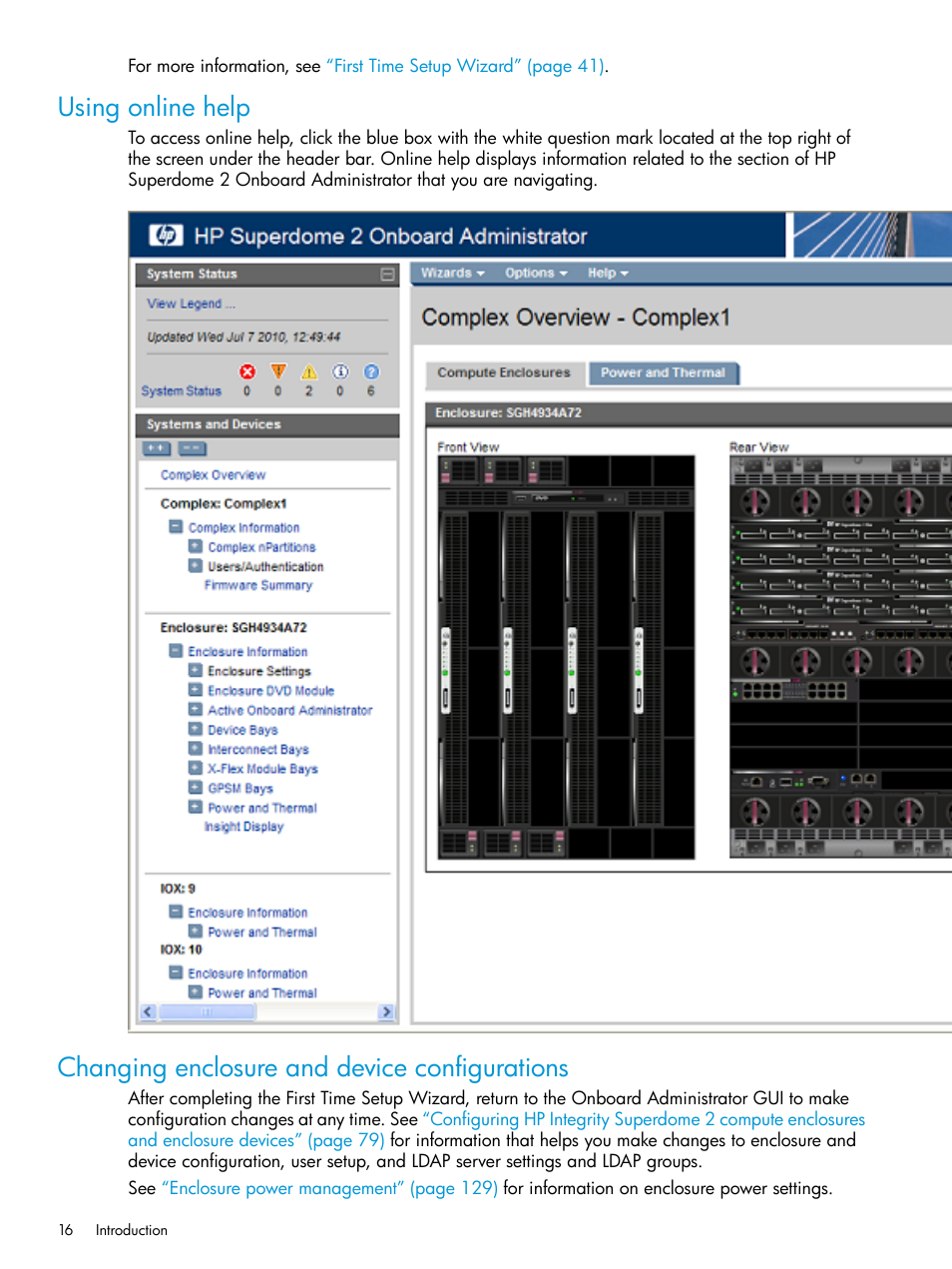Expand the Enclosure DVD Module node

196,690
